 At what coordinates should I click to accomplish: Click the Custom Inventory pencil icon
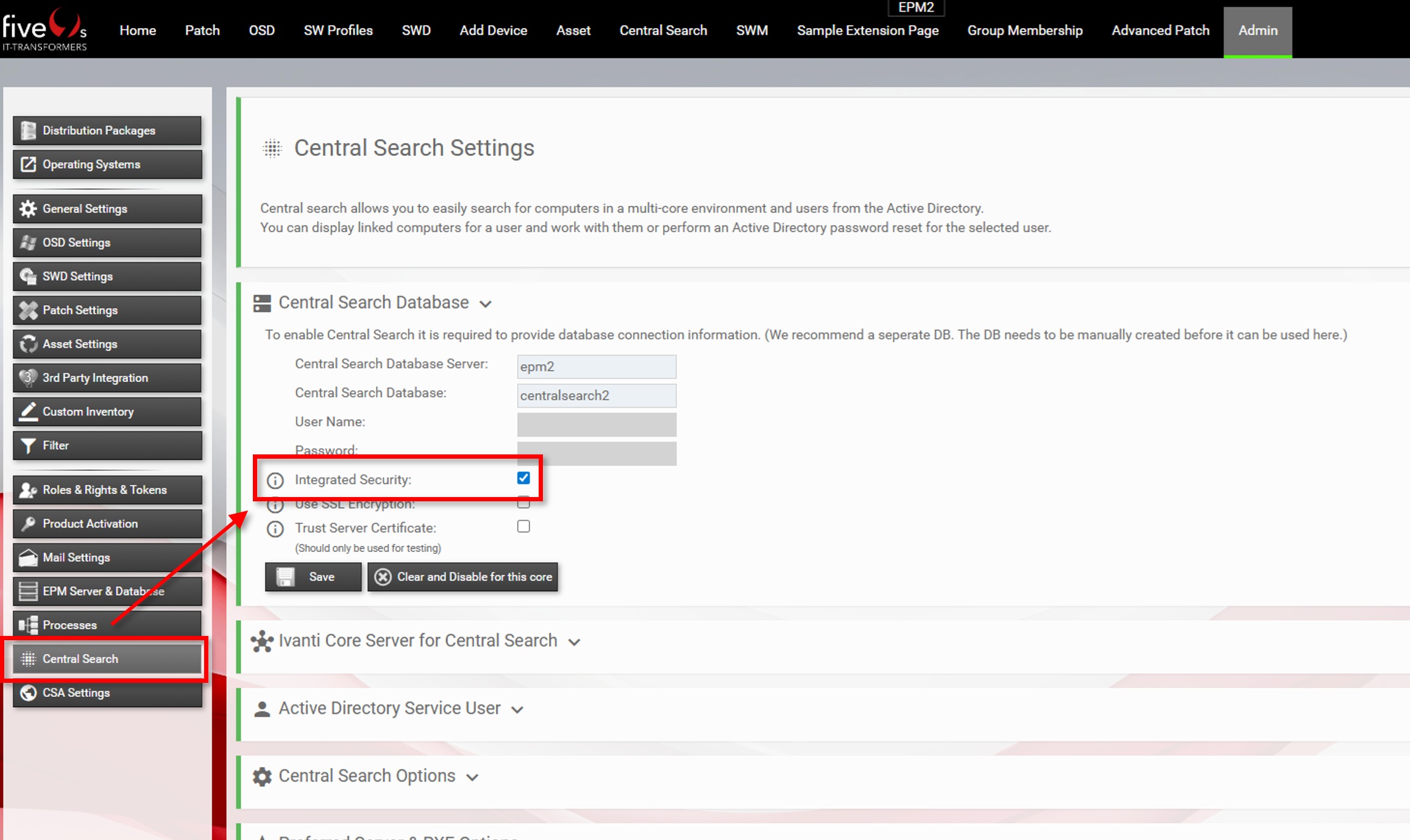(28, 412)
